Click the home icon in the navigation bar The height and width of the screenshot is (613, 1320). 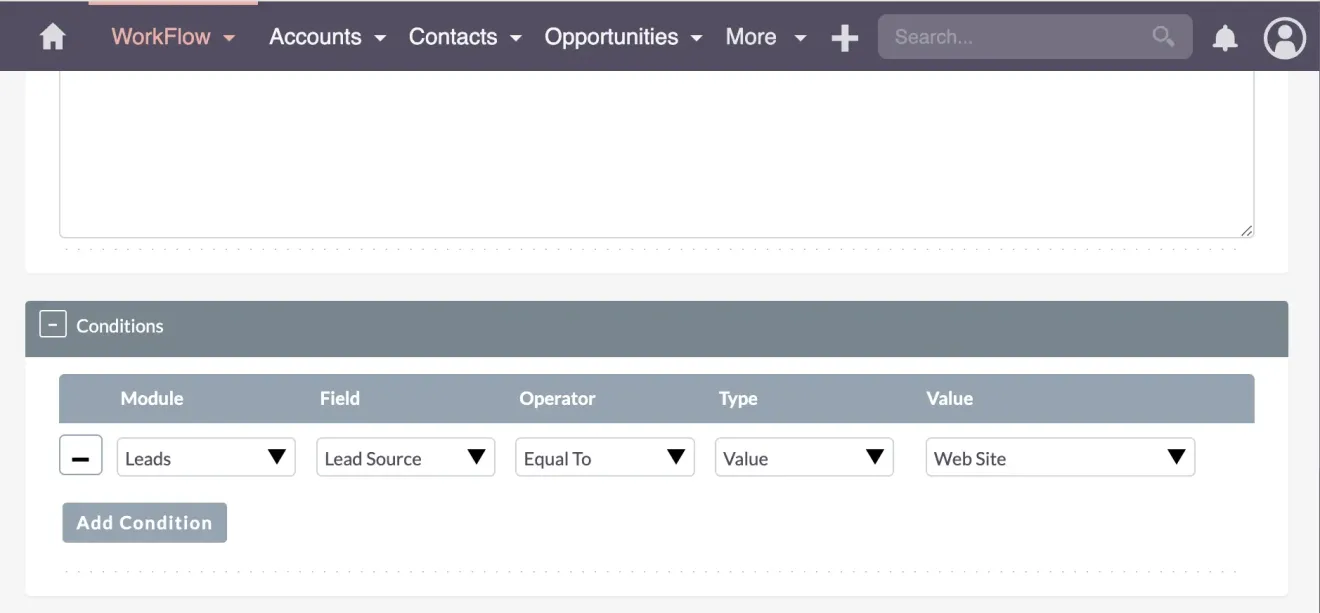click(52, 37)
